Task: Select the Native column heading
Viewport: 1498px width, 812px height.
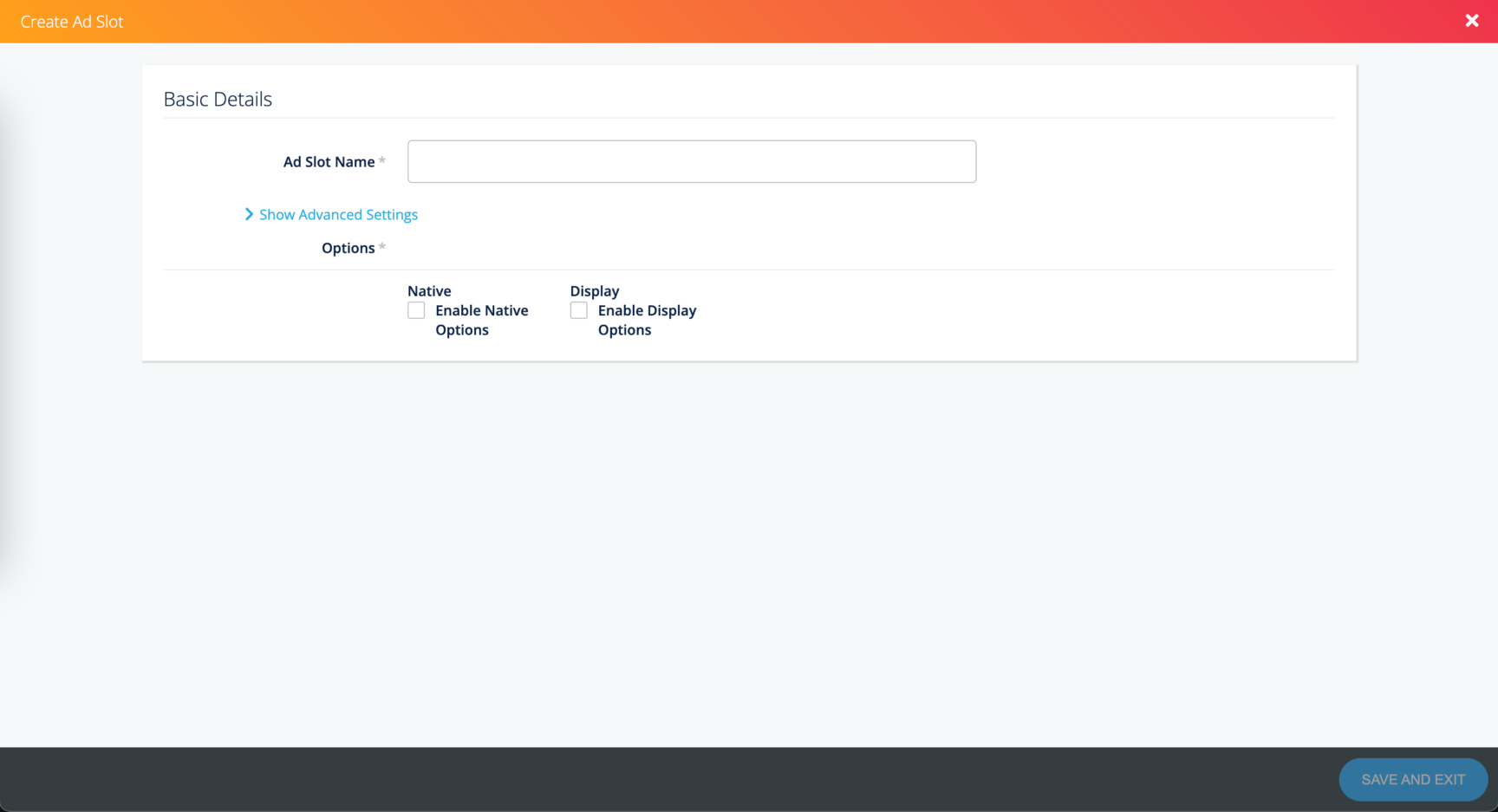Action: (429, 291)
